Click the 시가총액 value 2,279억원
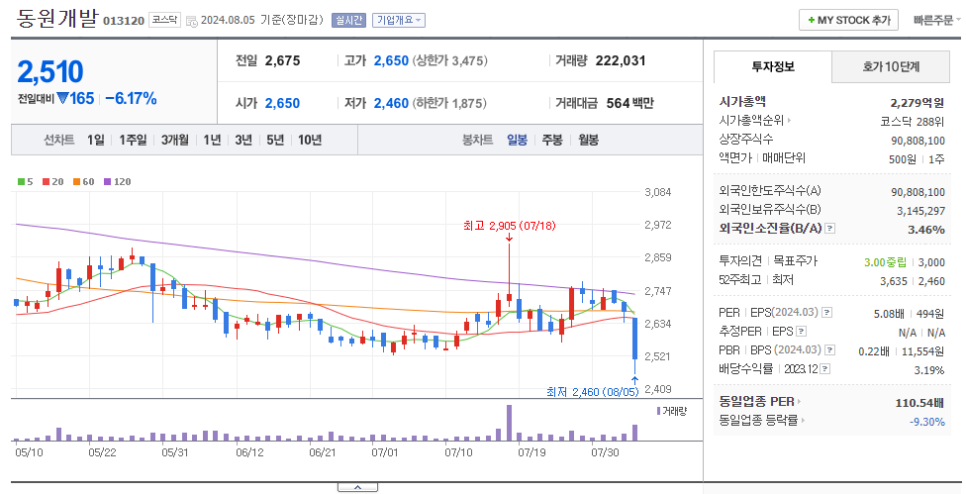966x494 pixels. [x=917, y=102]
